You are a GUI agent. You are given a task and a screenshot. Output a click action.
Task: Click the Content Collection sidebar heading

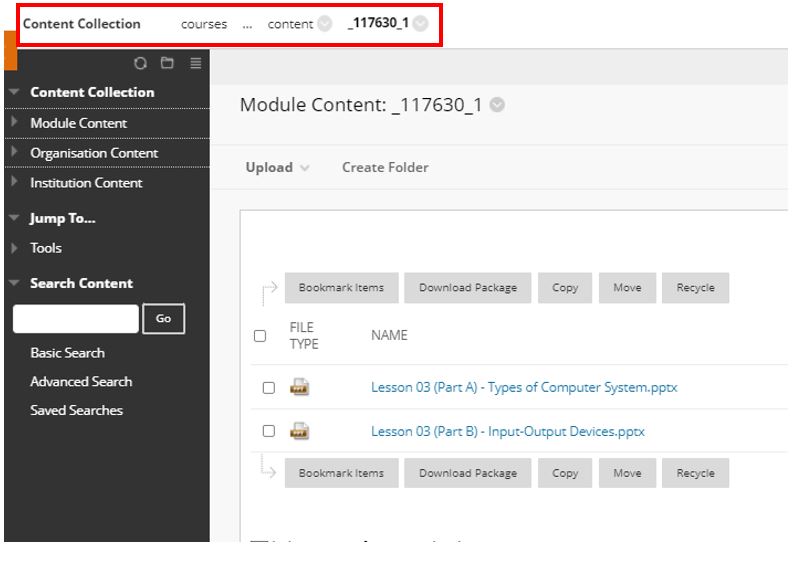coord(92,92)
